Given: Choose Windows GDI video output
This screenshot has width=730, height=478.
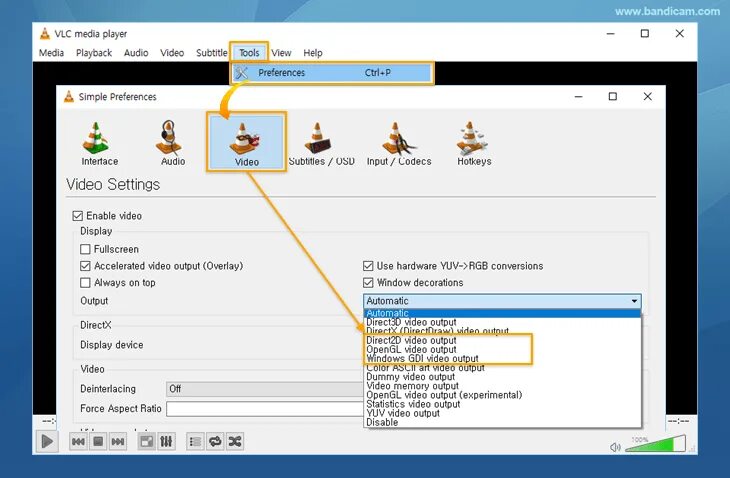Looking at the screenshot, I should (502, 358).
